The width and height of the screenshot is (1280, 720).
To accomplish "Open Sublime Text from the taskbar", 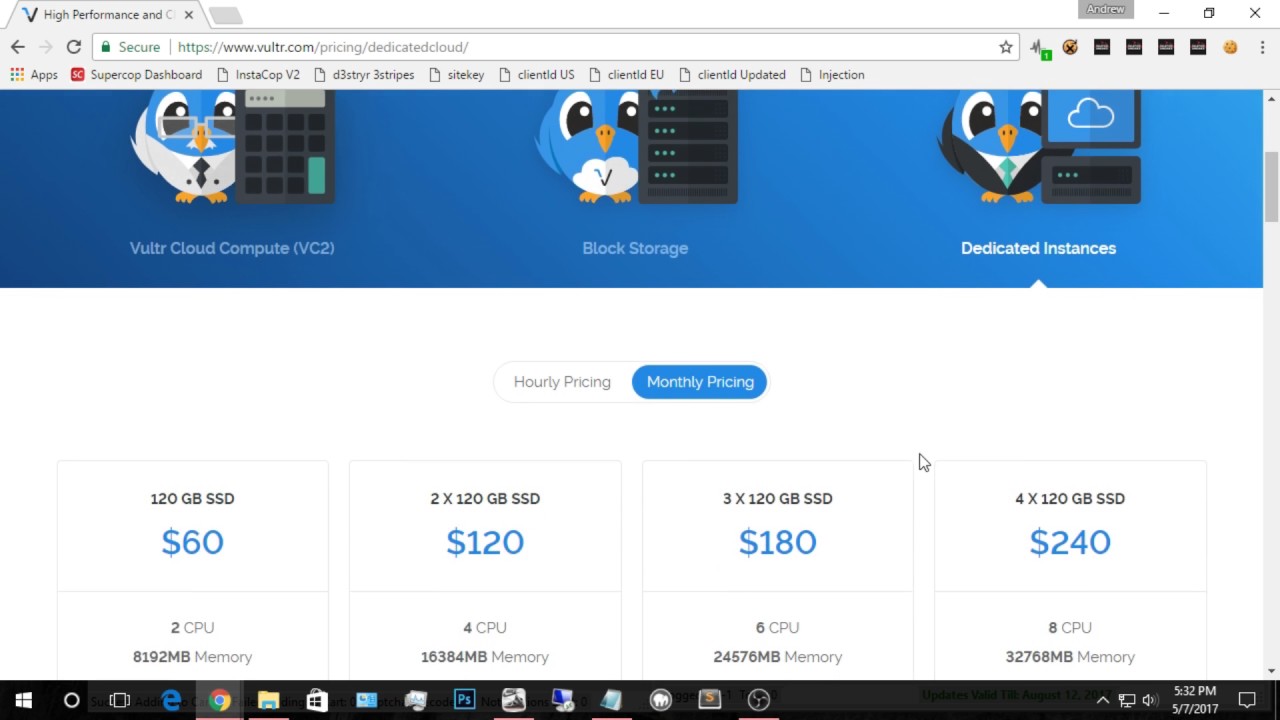I will 709,700.
